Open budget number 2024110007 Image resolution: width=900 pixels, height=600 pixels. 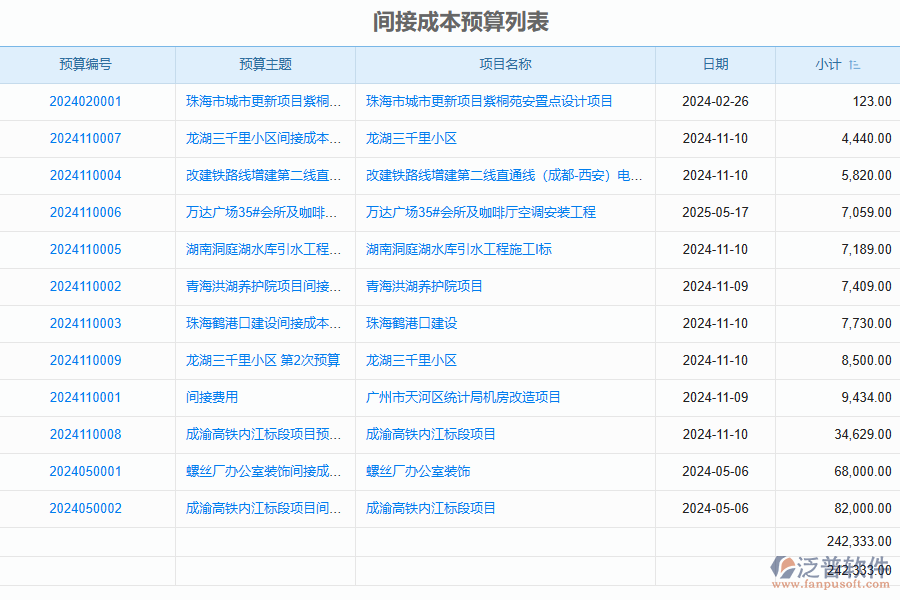pos(86,138)
